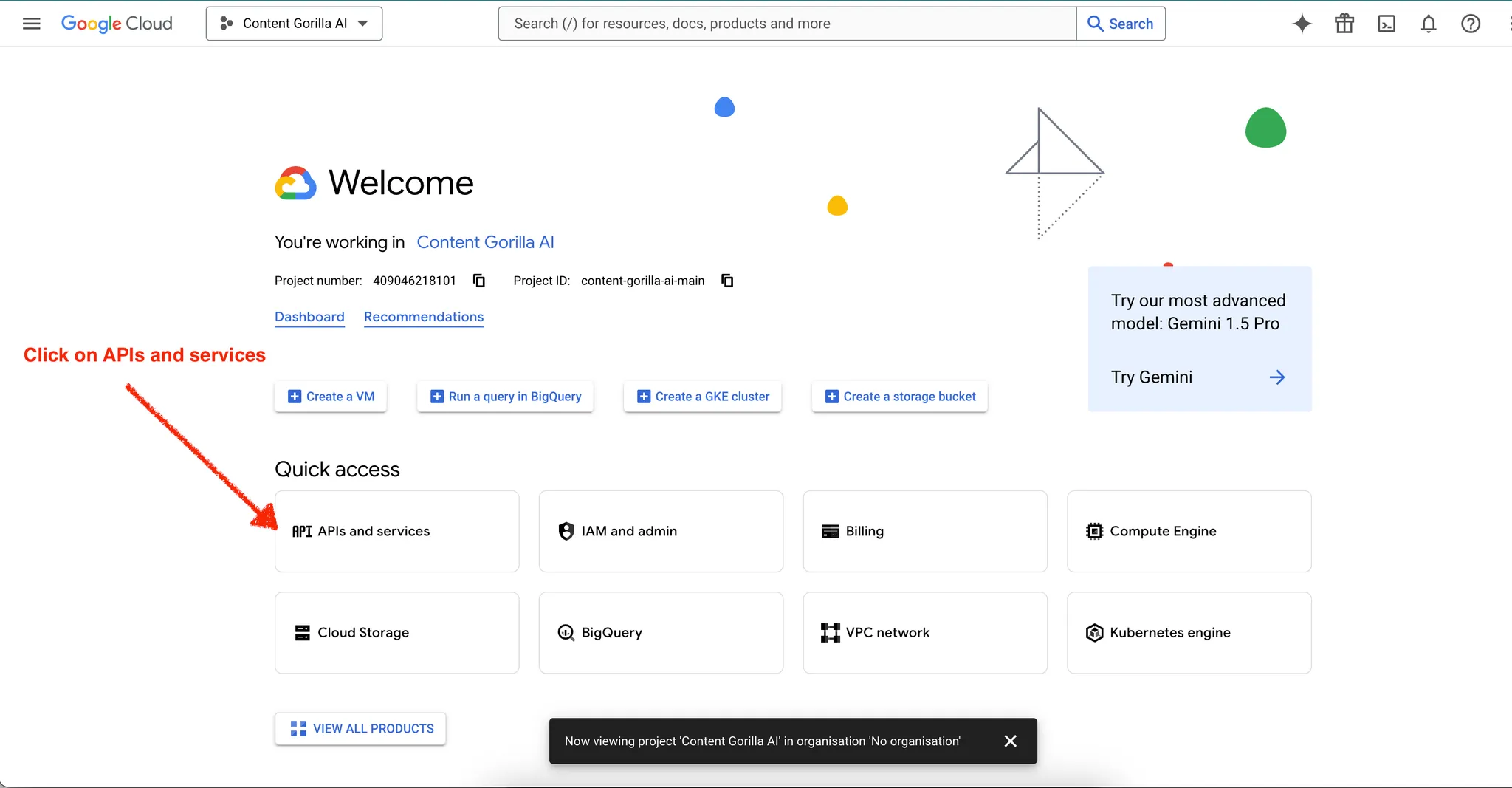This screenshot has height=788, width=1512.
Task: Click the API icon on APIs card
Action: [302, 532]
